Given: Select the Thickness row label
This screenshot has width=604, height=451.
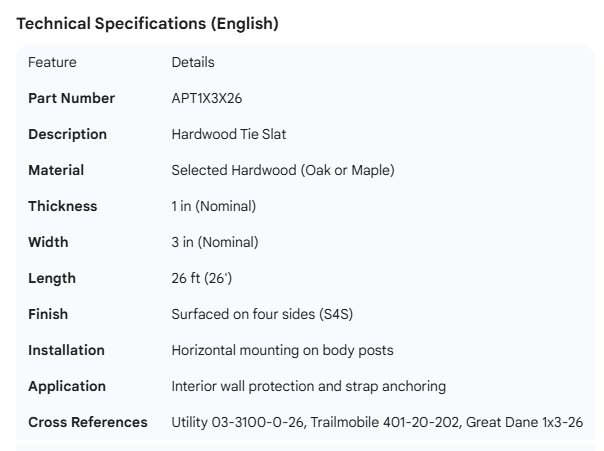Looking at the screenshot, I should (63, 206).
